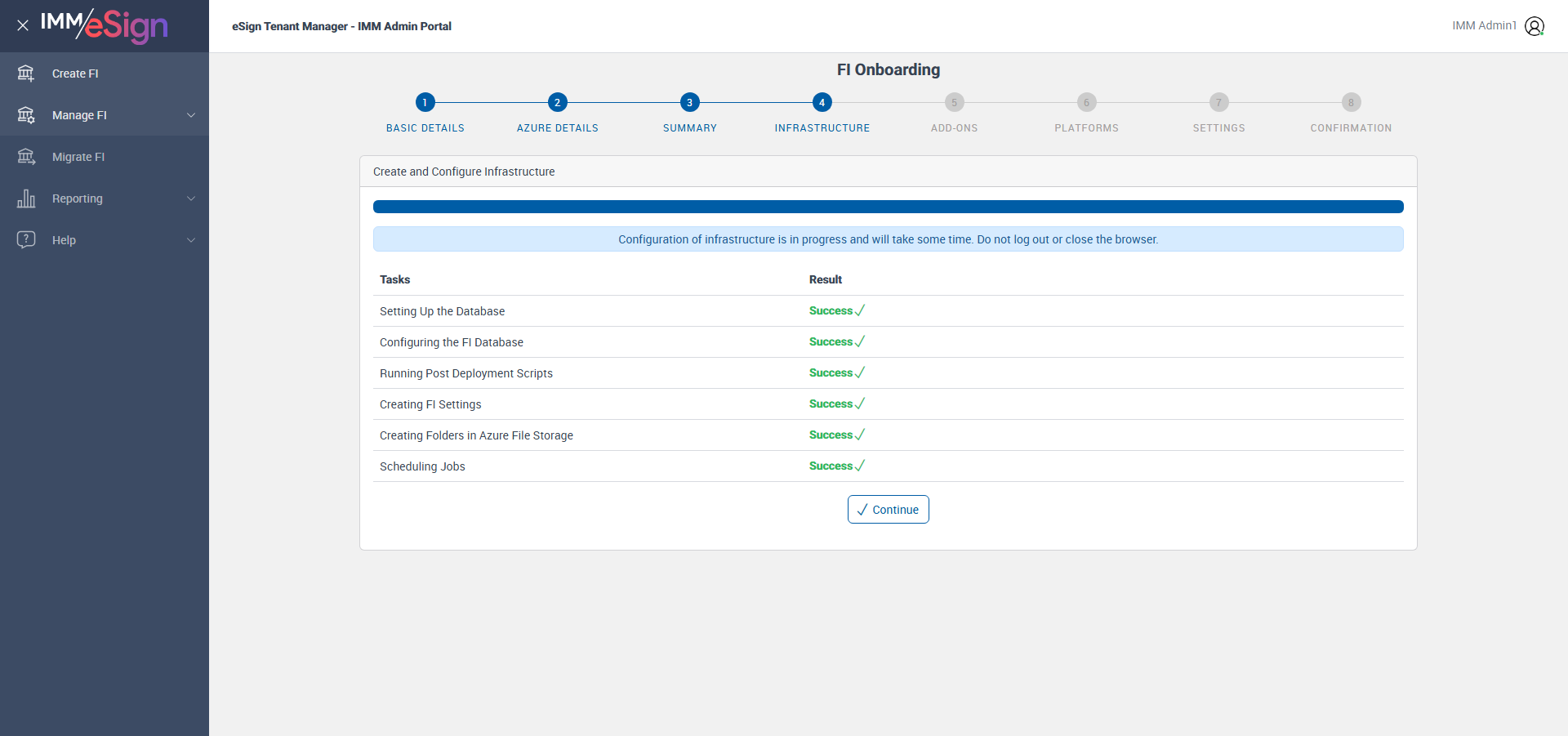This screenshot has height=736, width=1568.
Task: Click step 2 circle in the stepper
Action: 557,102
